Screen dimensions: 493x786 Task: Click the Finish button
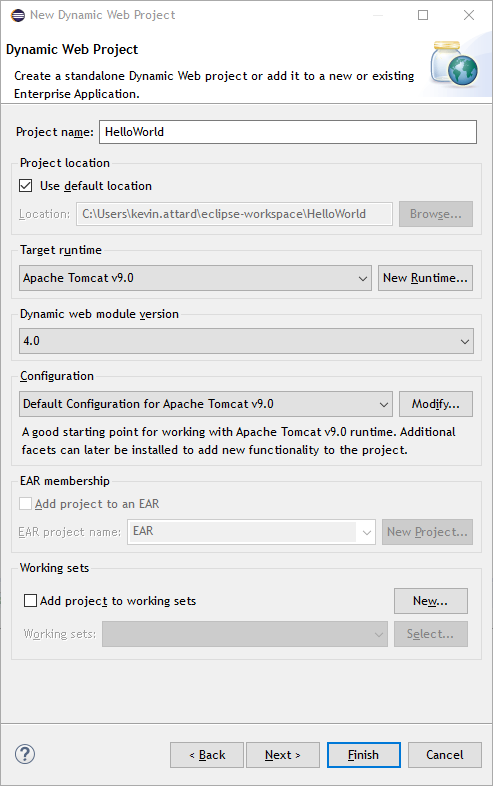click(x=364, y=755)
